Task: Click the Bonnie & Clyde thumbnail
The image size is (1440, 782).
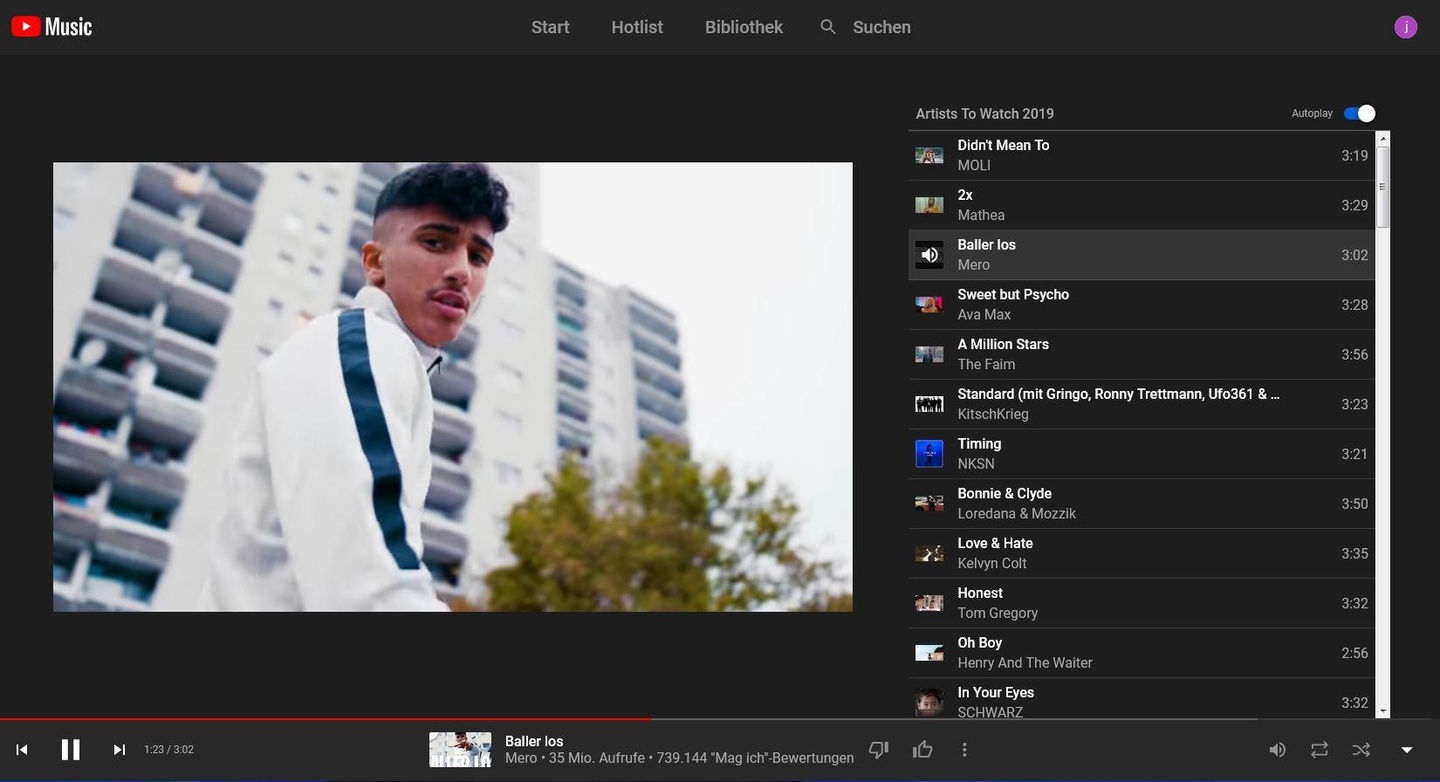Action: pyautogui.click(x=929, y=504)
